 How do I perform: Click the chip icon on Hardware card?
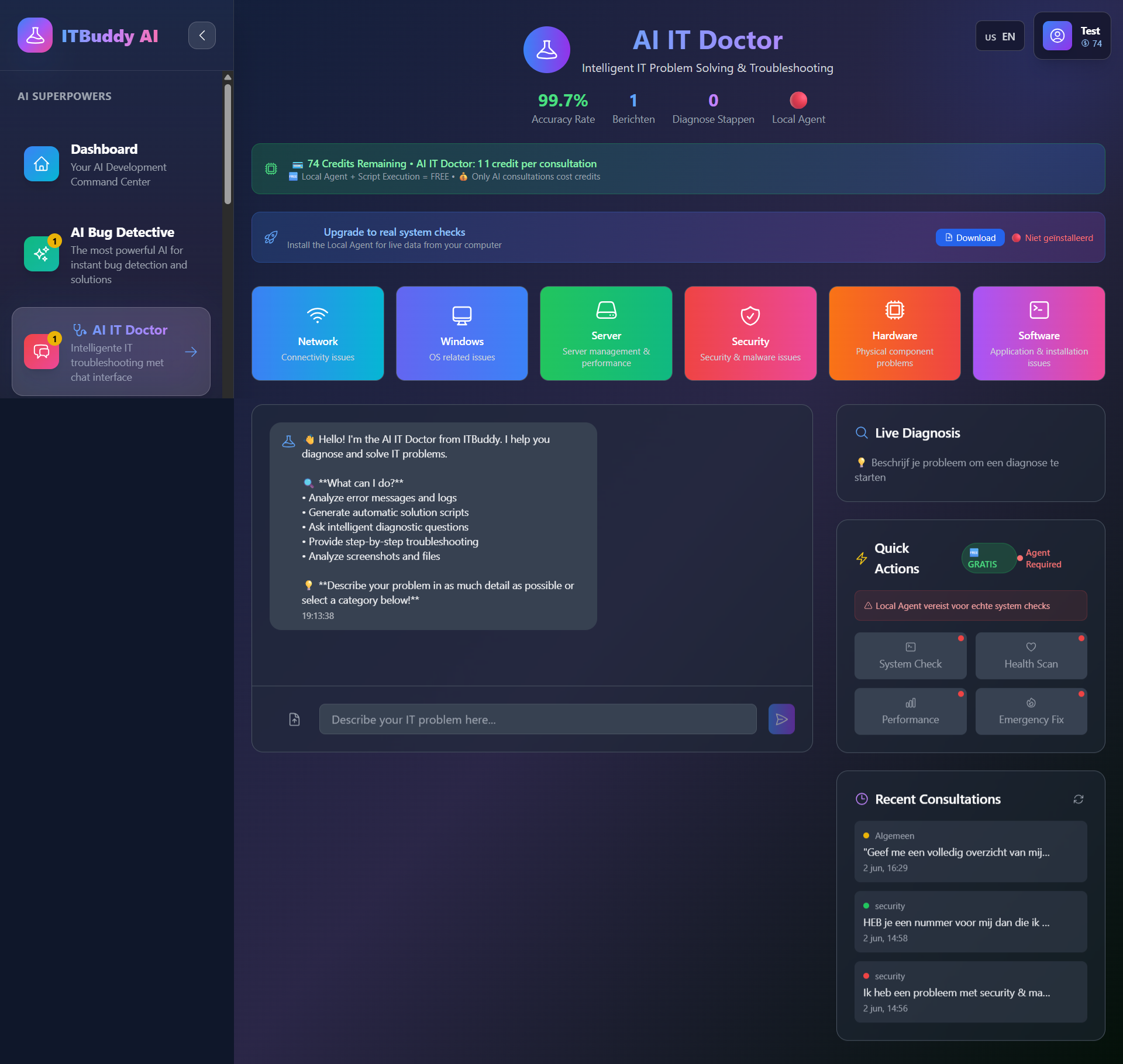[895, 309]
